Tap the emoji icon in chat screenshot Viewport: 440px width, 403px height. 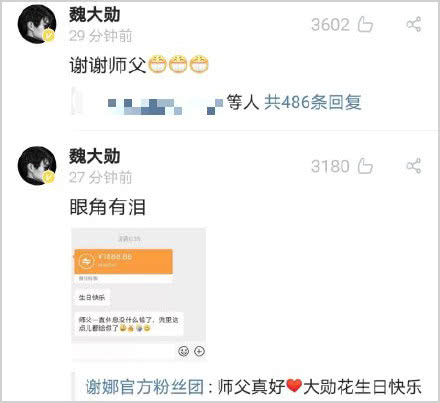point(183,351)
